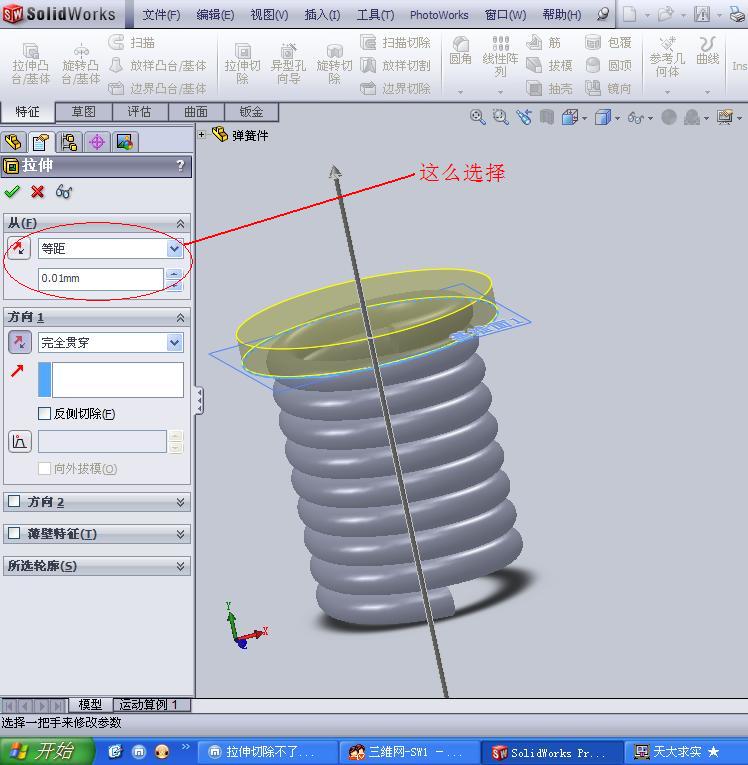
Task: Toggle the draft on/off button
Action: tap(20, 442)
